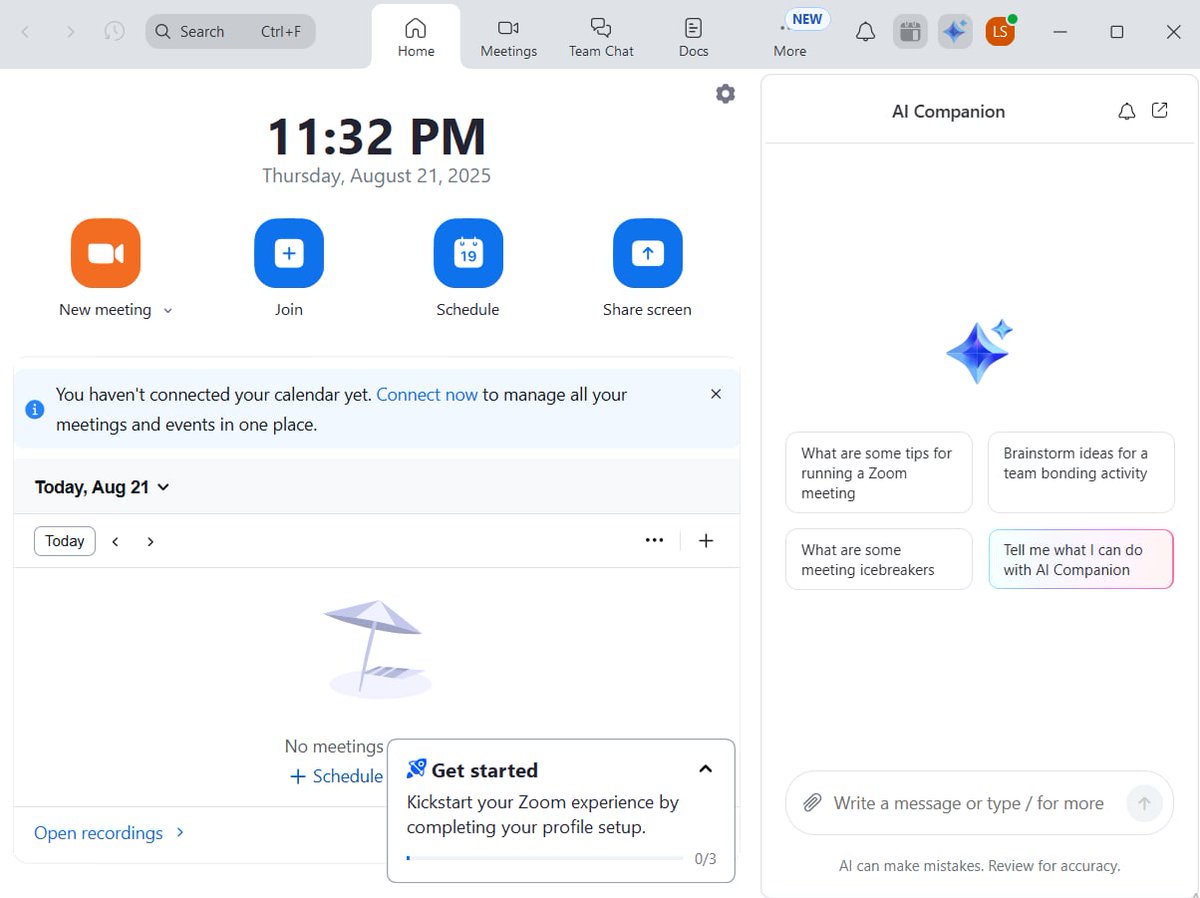Screen dimensions: 1200x898
Task: Expand the New meeting options arrow
Action: click(168, 311)
